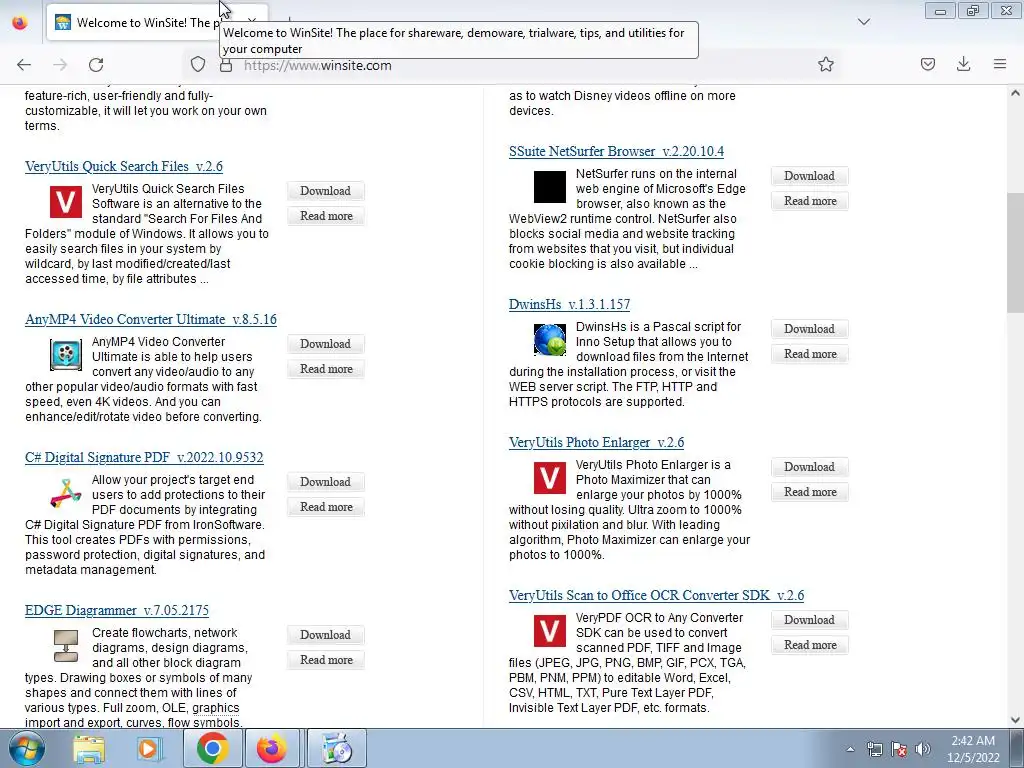Read more about C# Digital Signature PDF
Image resolution: width=1024 pixels, height=768 pixels.
click(326, 506)
